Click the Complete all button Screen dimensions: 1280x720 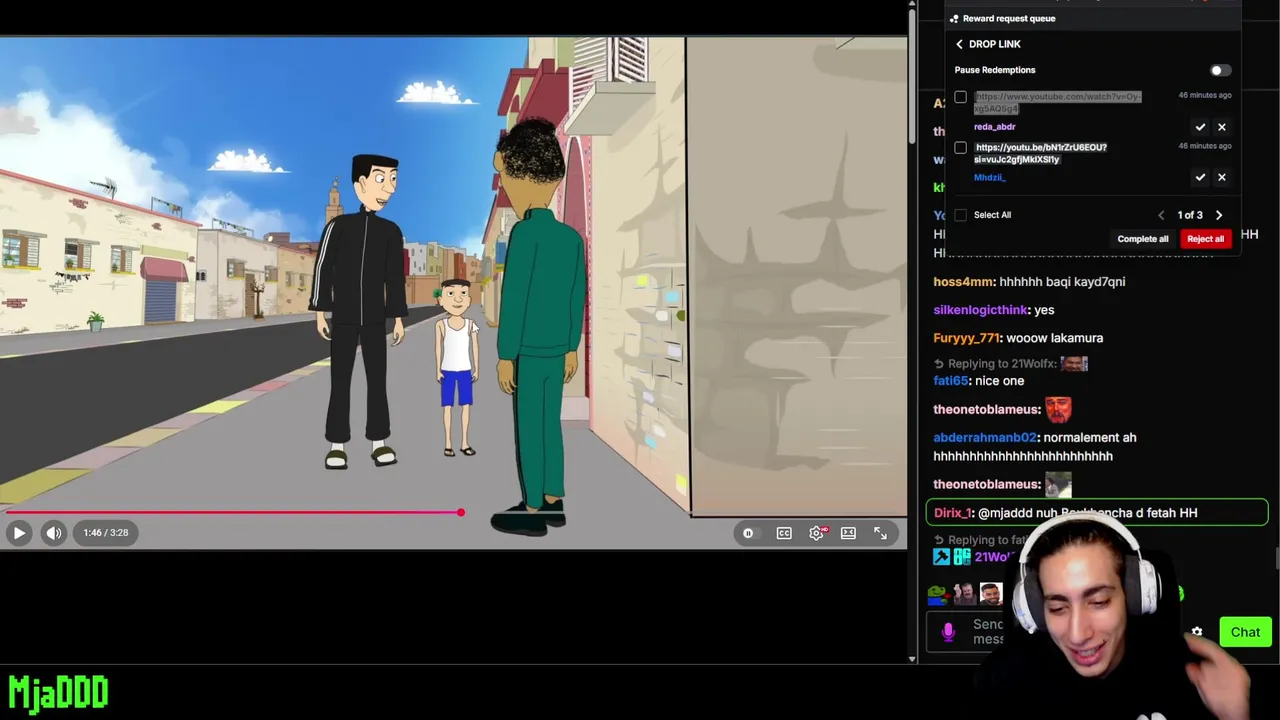(1143, 239)
